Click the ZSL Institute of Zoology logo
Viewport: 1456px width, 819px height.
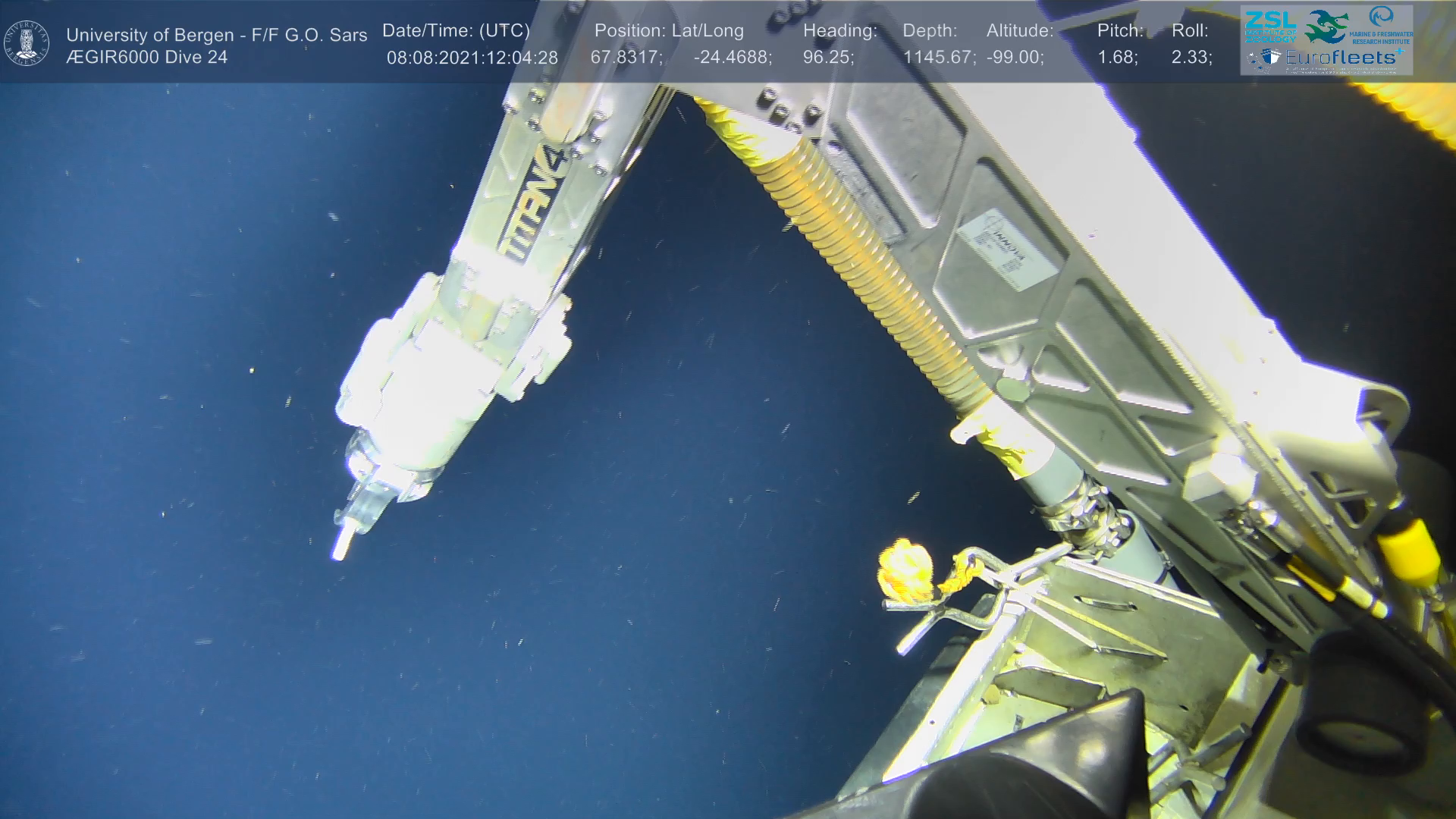point(1270,27)
